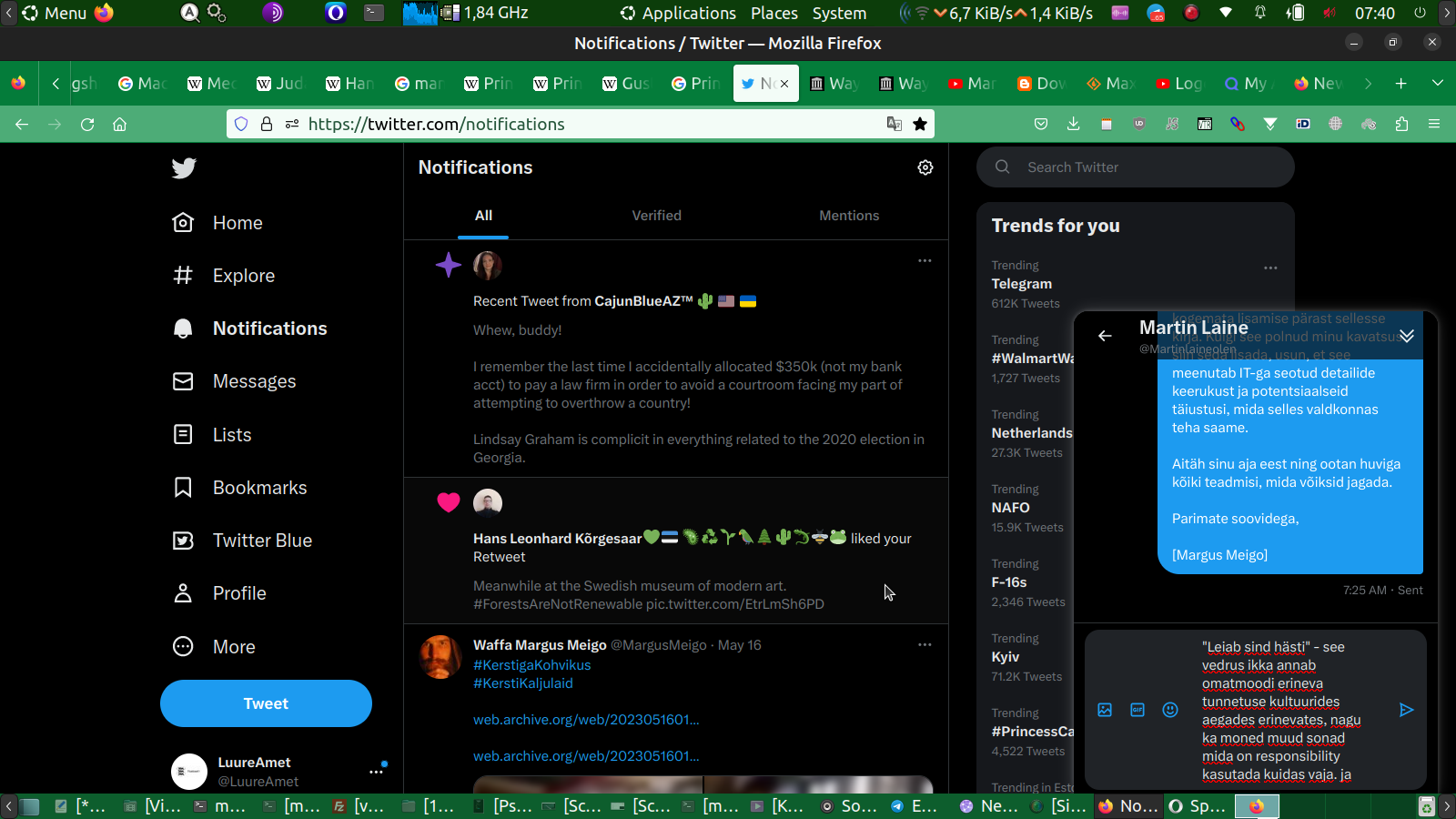Open the first web.archive.org link
Image resolution: width=1456 pixels, height=819 pixels.
(x=586, y=720)
